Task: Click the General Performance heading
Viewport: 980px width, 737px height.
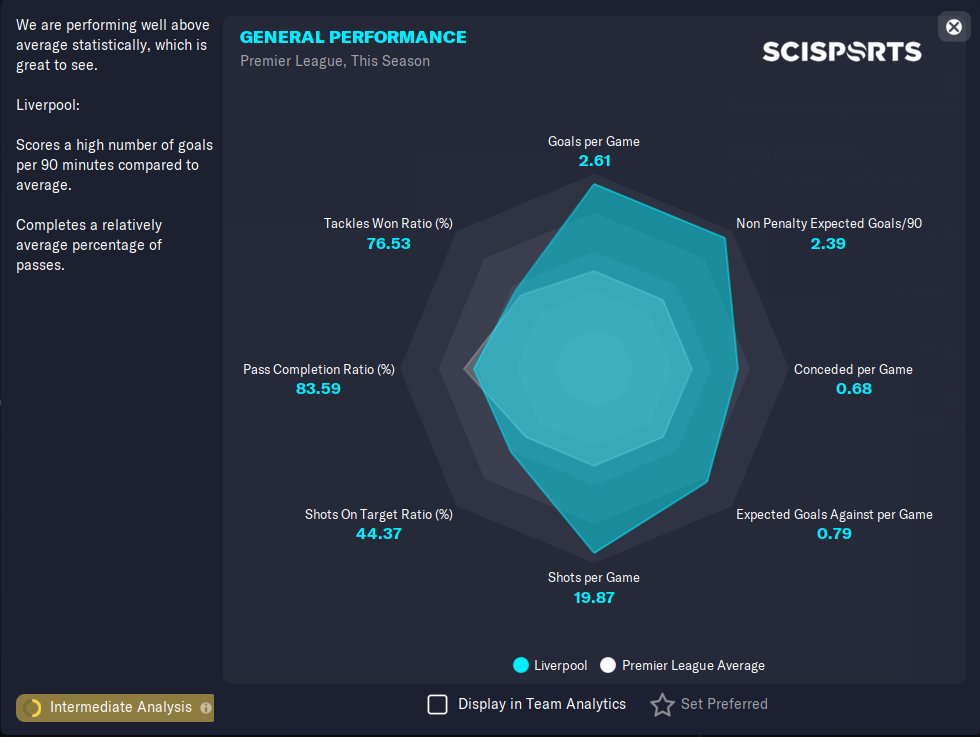Action: 353,37
